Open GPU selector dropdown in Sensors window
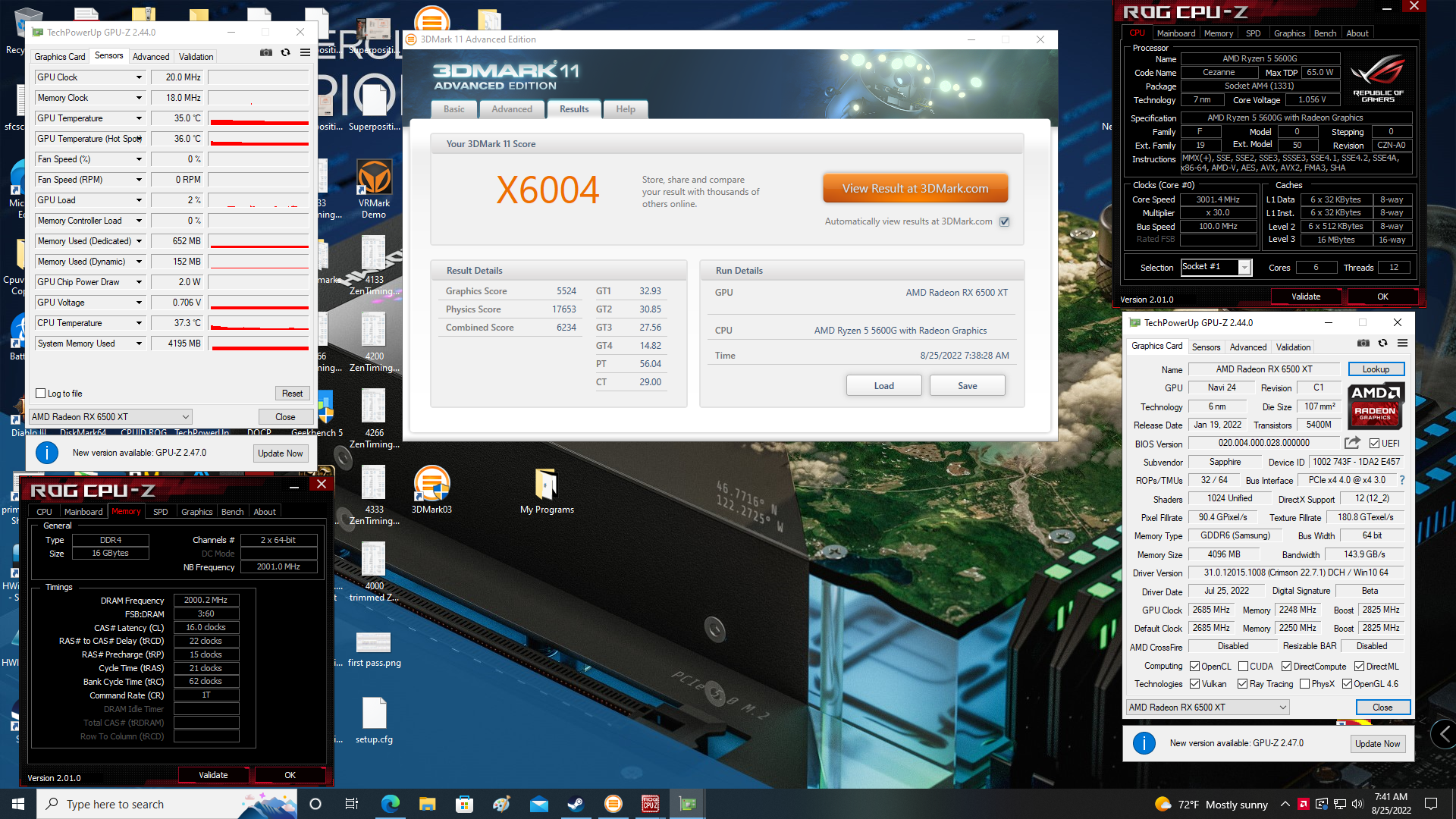1456x819 pixels. click(x=110, y=417)
